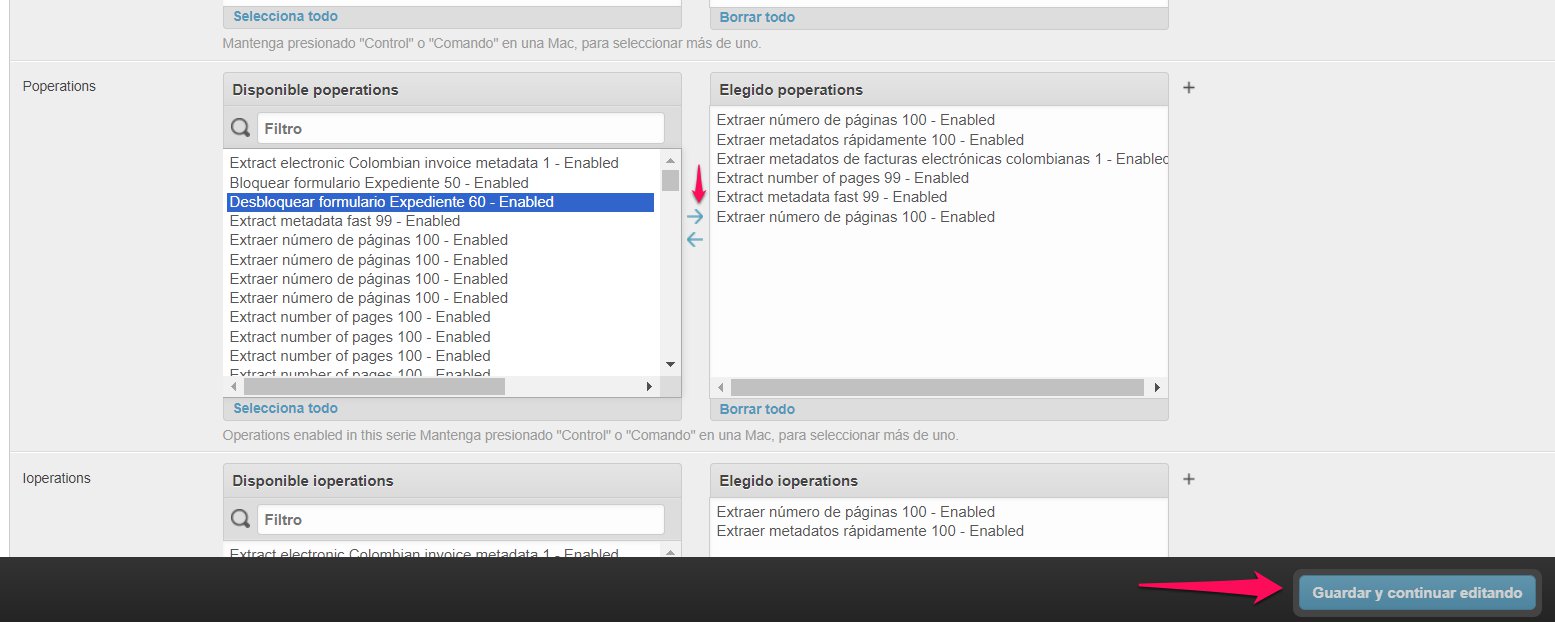Click the magnifier icon in Disponible poperations
This screenshot has height=622, width=1555.
(241, 128)
